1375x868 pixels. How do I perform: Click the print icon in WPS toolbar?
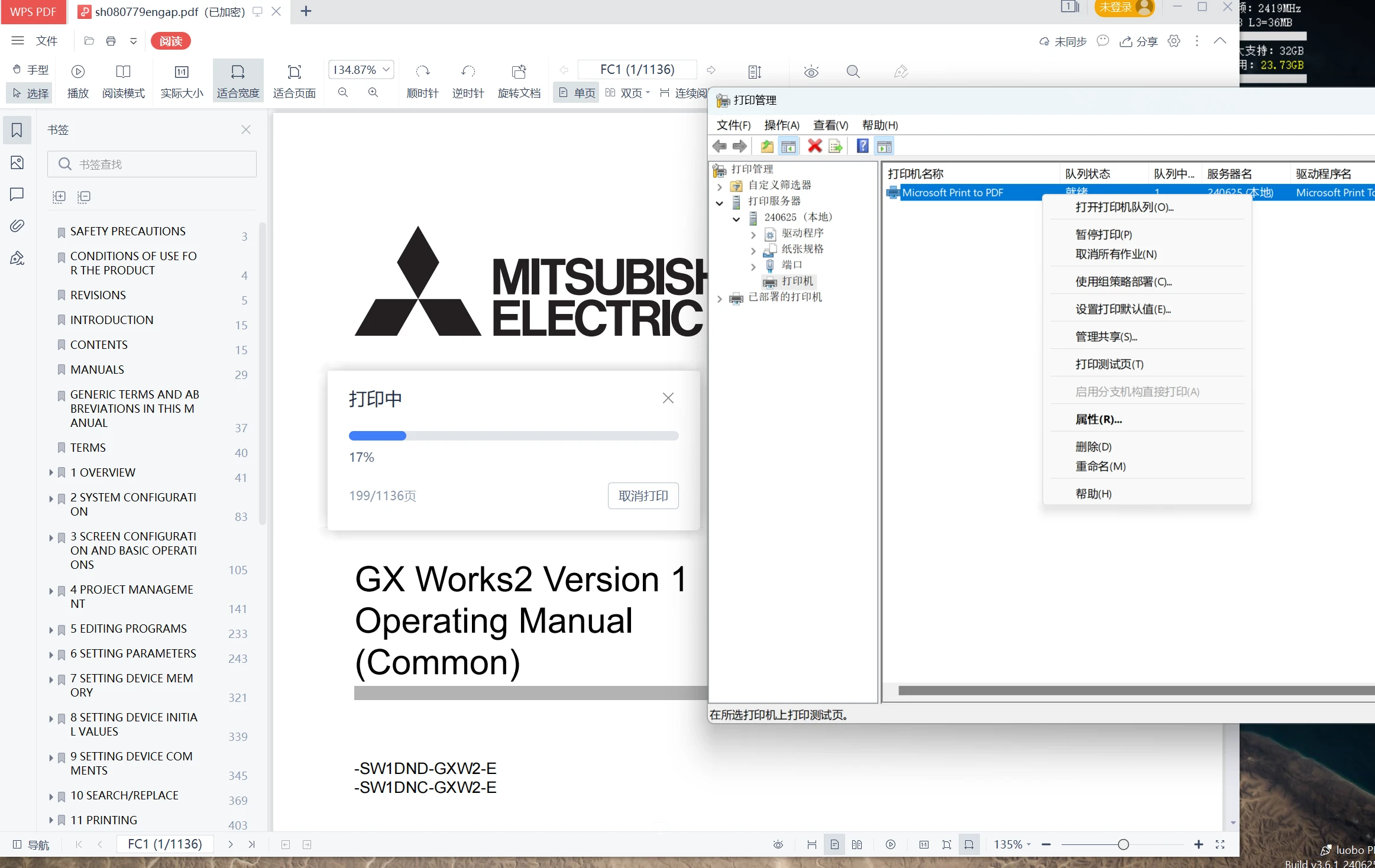tap(111, 41)
